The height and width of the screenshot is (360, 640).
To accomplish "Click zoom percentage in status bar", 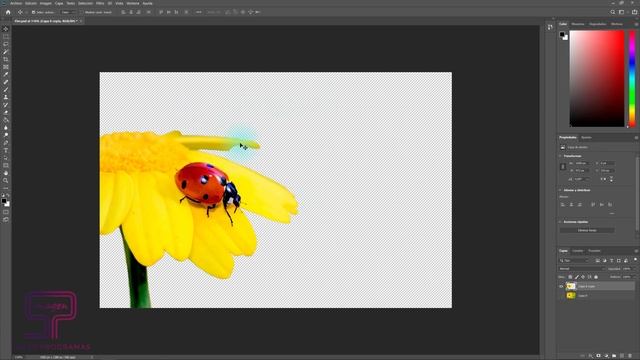I will pyautogui.click(x=19, y=357).
